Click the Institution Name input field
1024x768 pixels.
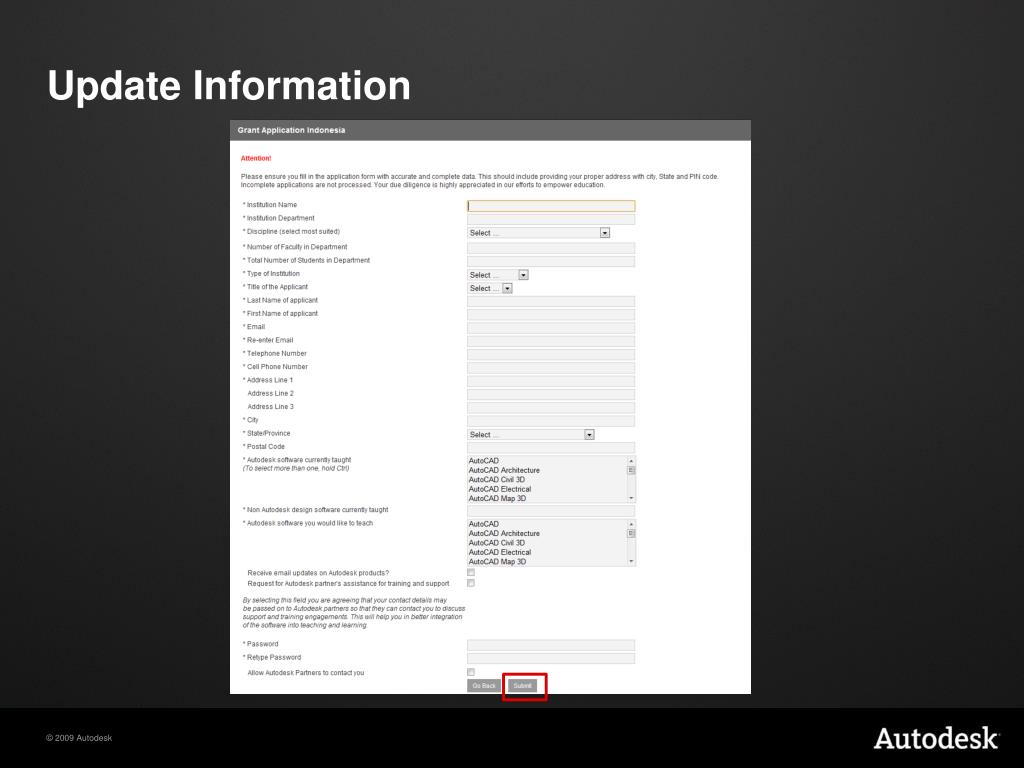(x=551, y=206)
